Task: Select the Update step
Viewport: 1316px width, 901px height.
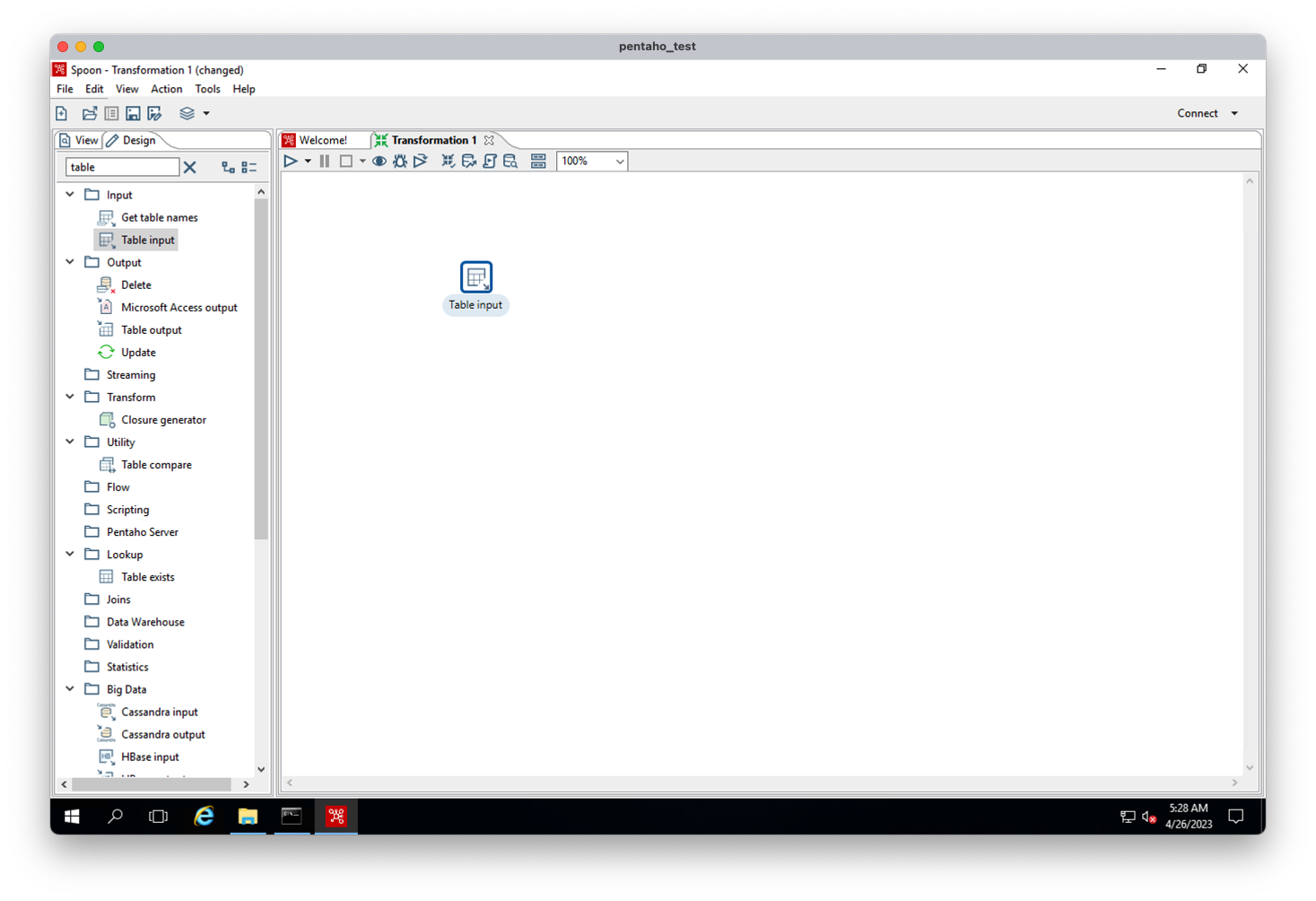Action: click(126, 353)
